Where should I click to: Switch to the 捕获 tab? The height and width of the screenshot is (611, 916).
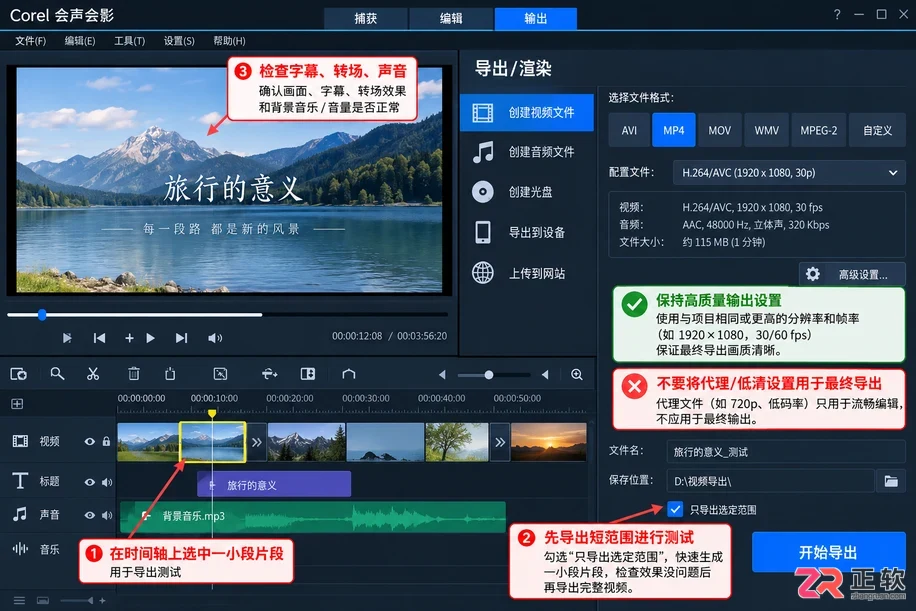(x=366, y=19)
